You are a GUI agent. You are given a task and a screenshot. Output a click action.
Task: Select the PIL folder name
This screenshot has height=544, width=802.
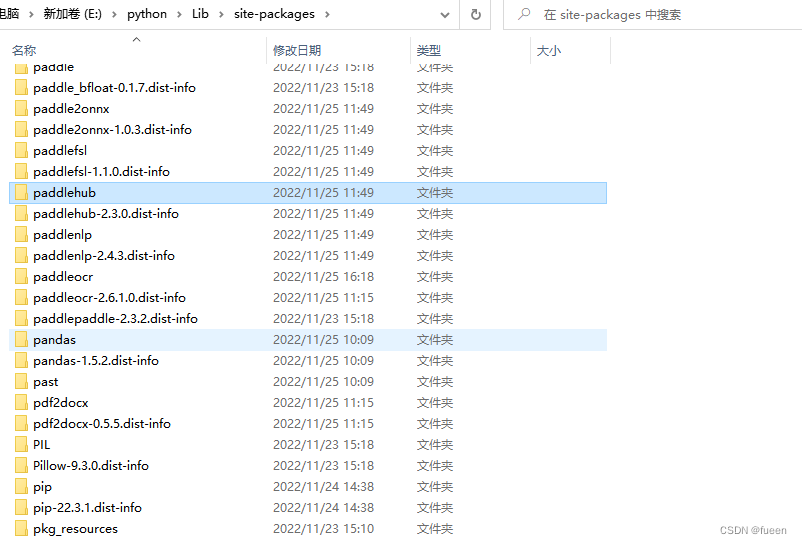(x=41, y=445)
